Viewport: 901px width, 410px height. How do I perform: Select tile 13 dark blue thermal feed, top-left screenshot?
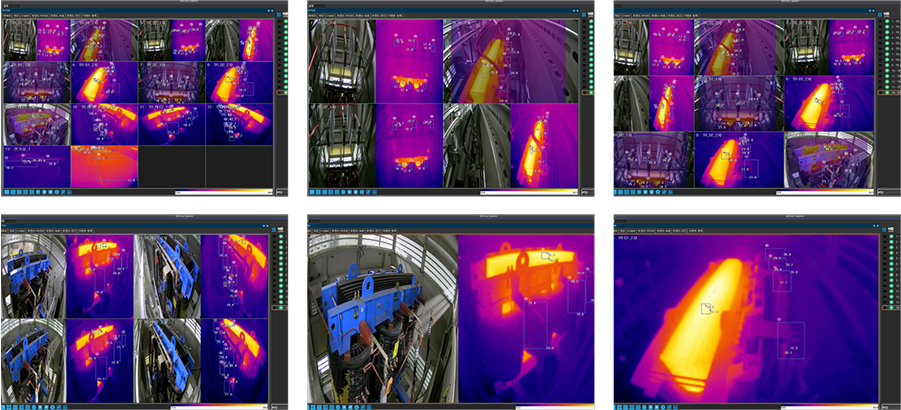[x=36, y=166]
